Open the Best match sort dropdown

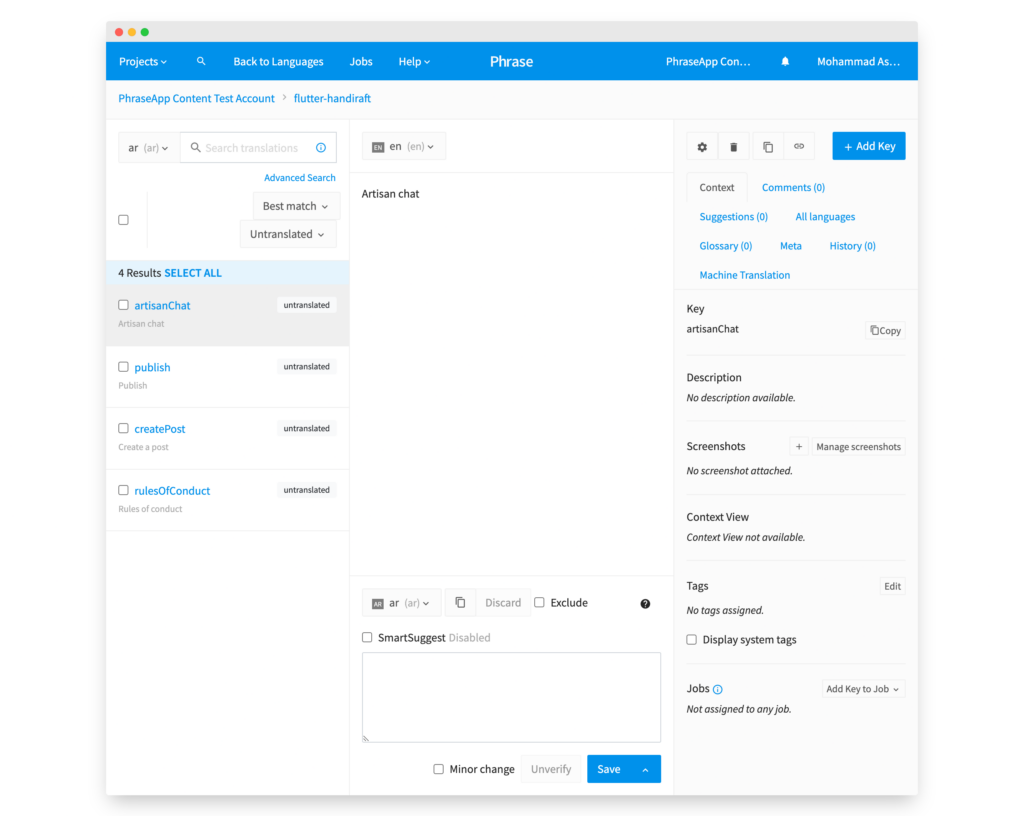pos(295,206)
